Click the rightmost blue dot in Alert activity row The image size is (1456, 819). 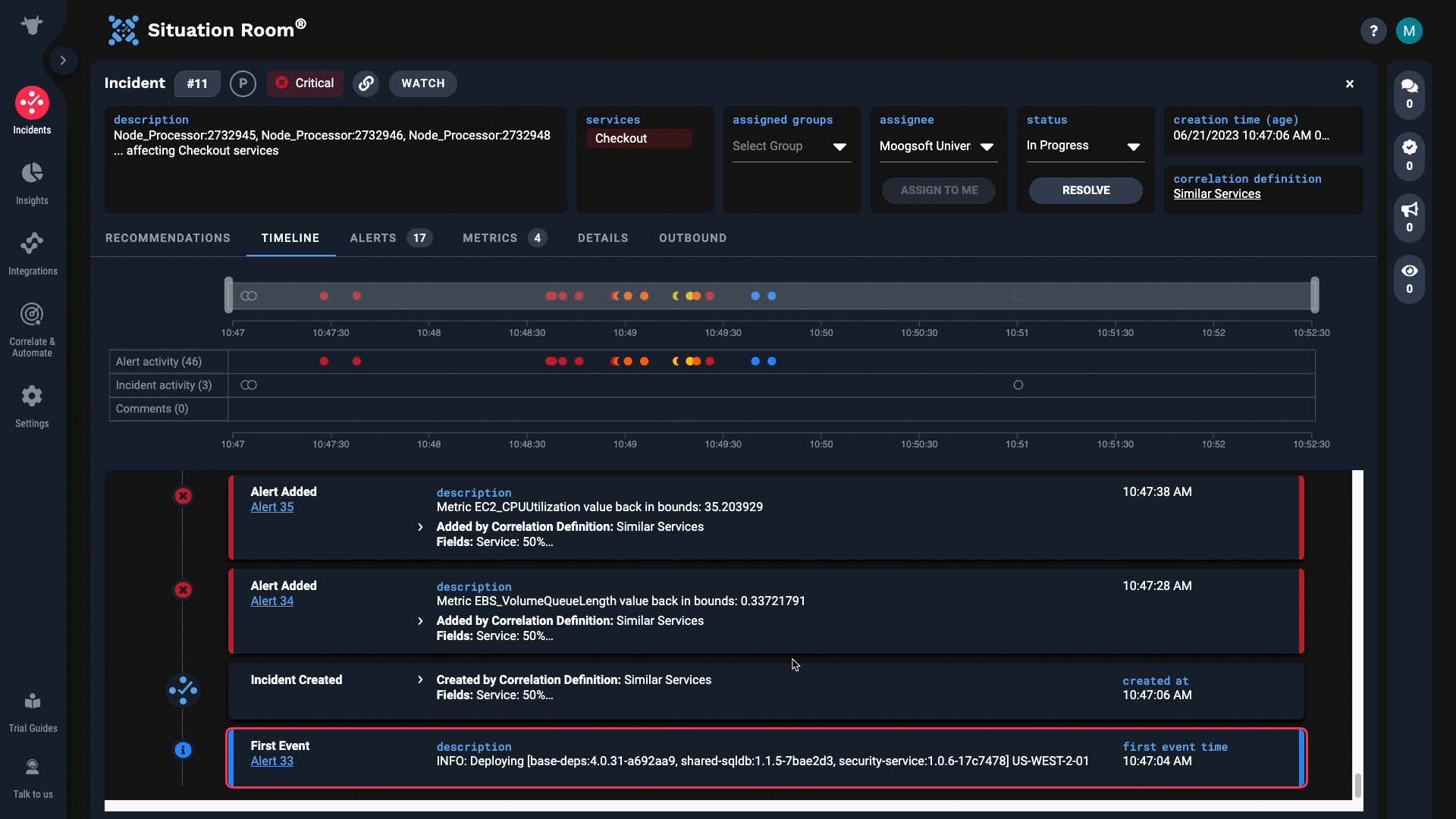772,362
